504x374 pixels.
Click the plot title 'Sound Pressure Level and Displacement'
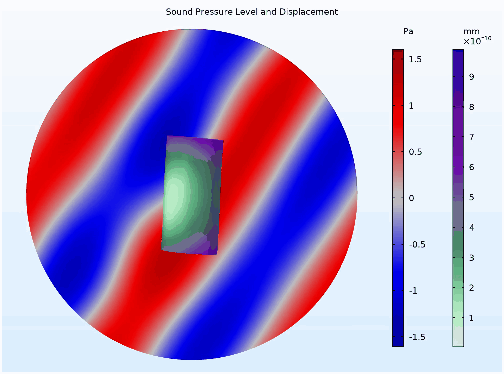pyautogui.click(x=252, y=12)
